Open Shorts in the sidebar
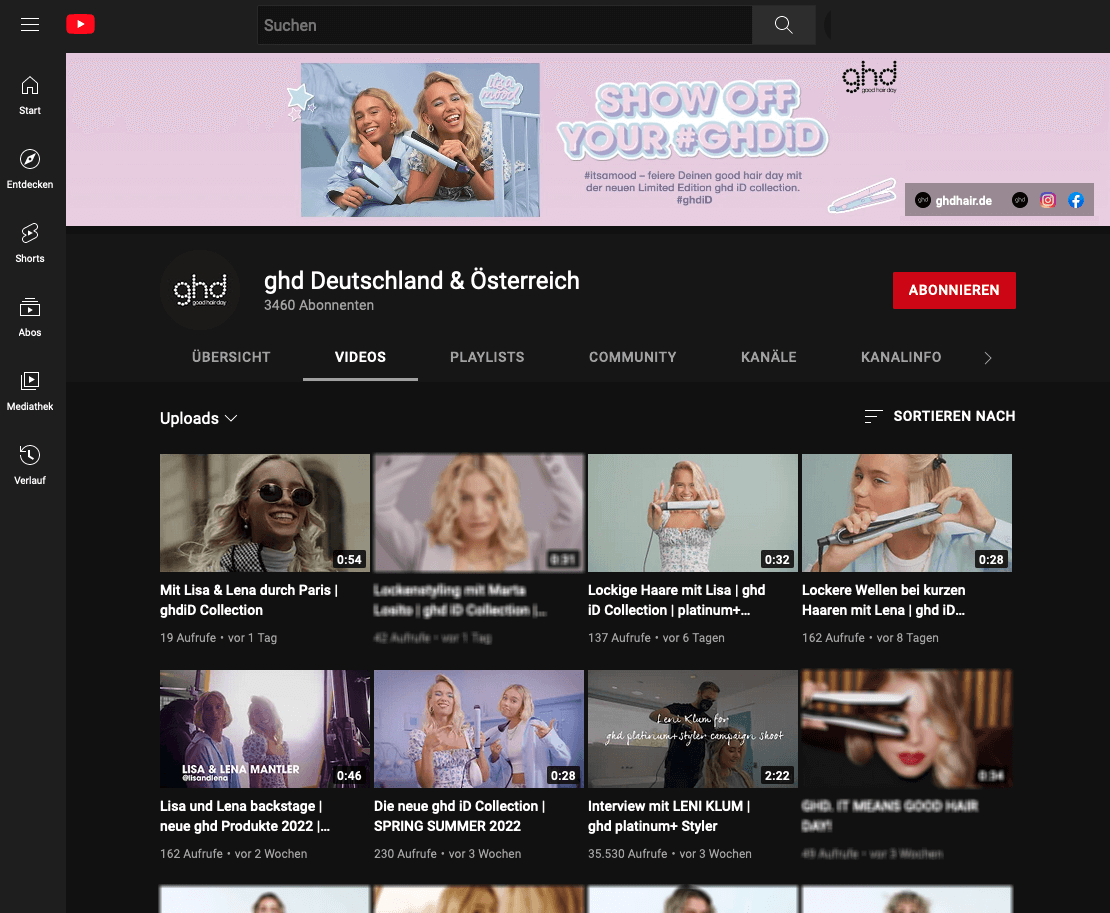The image size is (1110, 913). (x=30, y=243)
